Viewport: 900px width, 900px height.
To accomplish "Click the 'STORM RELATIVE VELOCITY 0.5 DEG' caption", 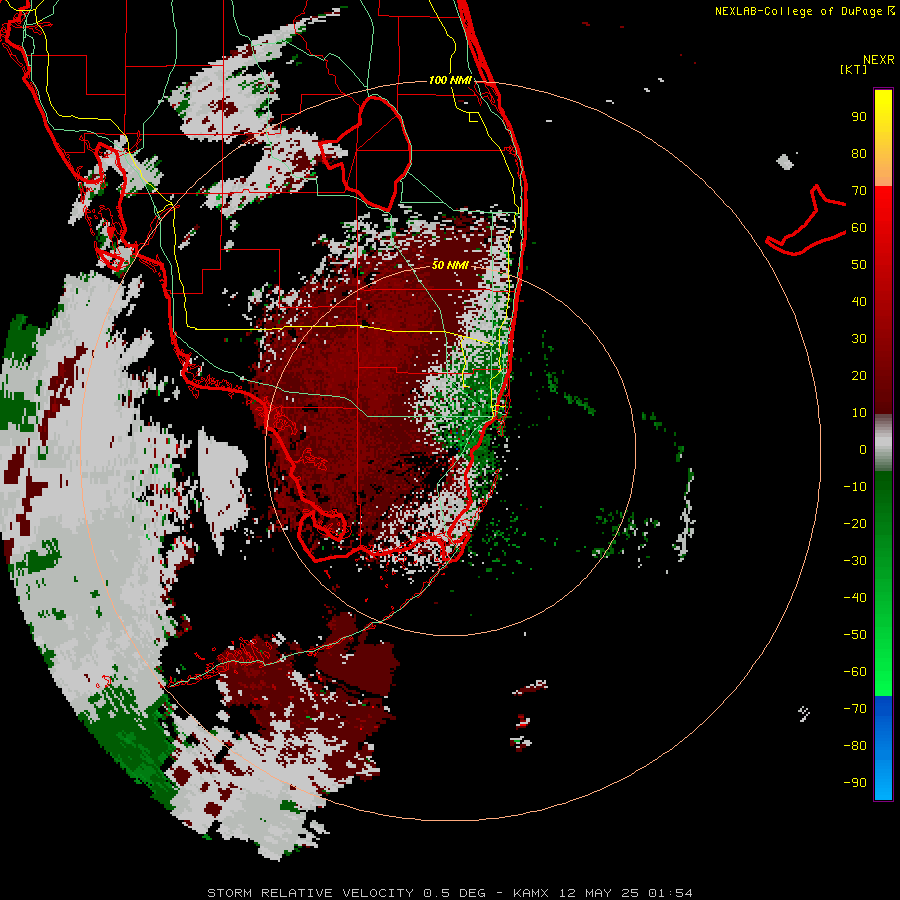I will [x=346, y=893].
